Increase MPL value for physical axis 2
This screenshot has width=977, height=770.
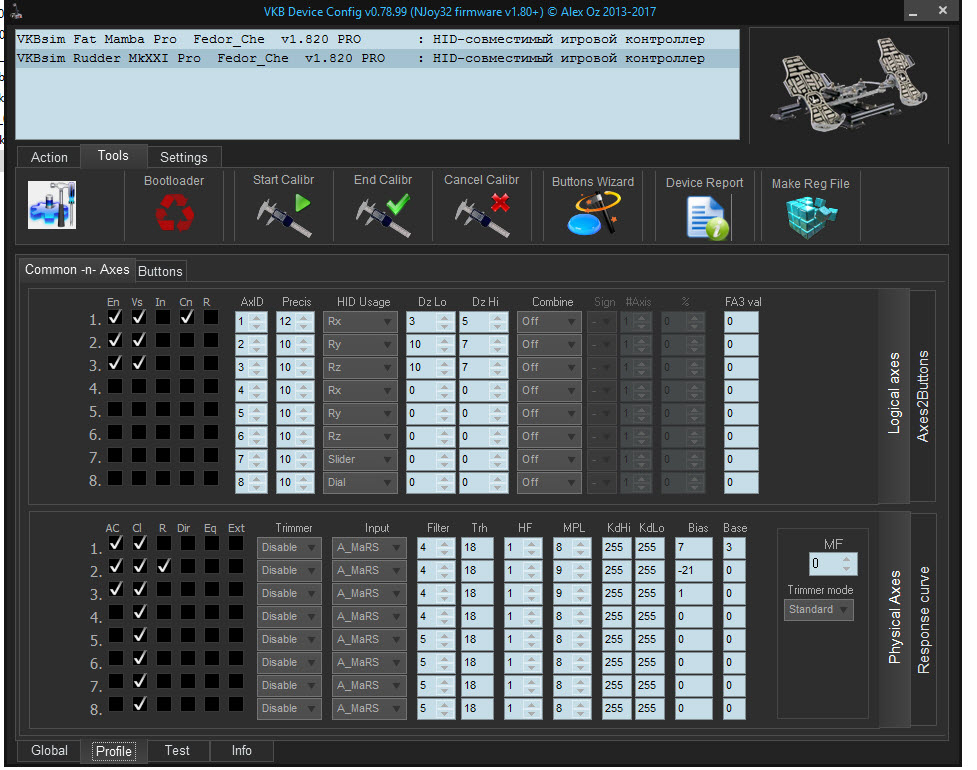click(581, 566)
